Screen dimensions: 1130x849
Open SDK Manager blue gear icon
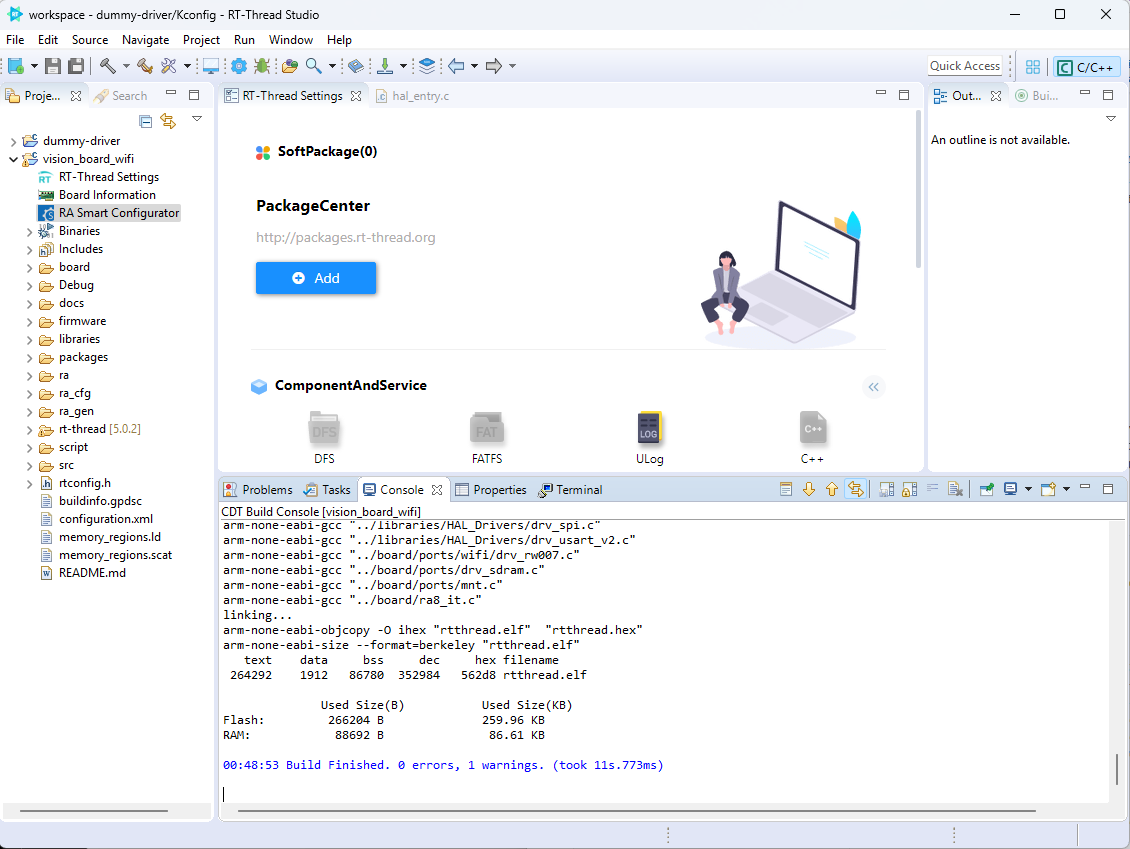pos(239,66)
